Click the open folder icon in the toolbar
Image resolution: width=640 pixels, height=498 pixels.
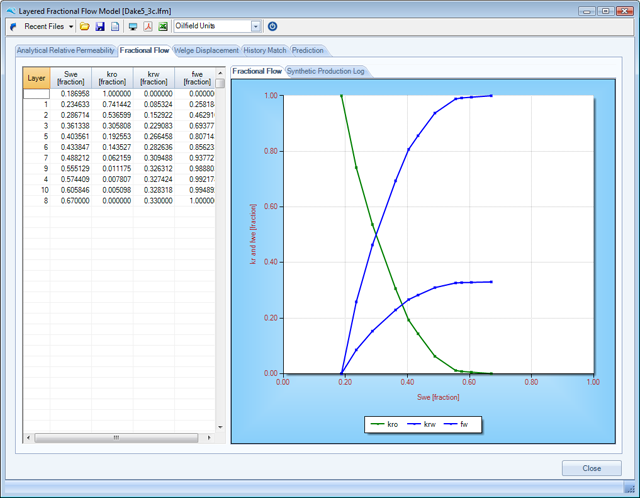(x=84, y=27)
